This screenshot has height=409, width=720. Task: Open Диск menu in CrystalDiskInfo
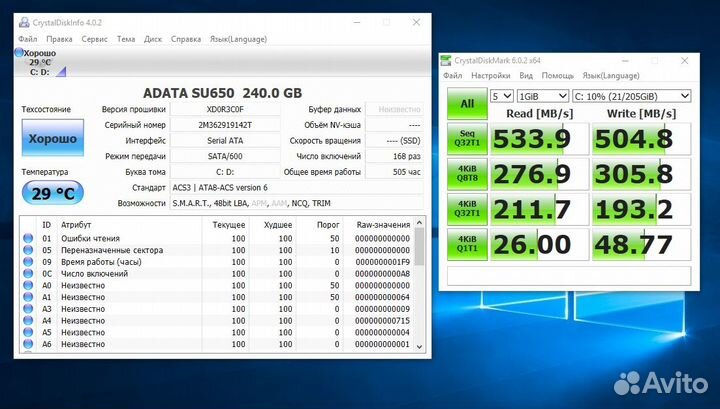pos(153,39)
